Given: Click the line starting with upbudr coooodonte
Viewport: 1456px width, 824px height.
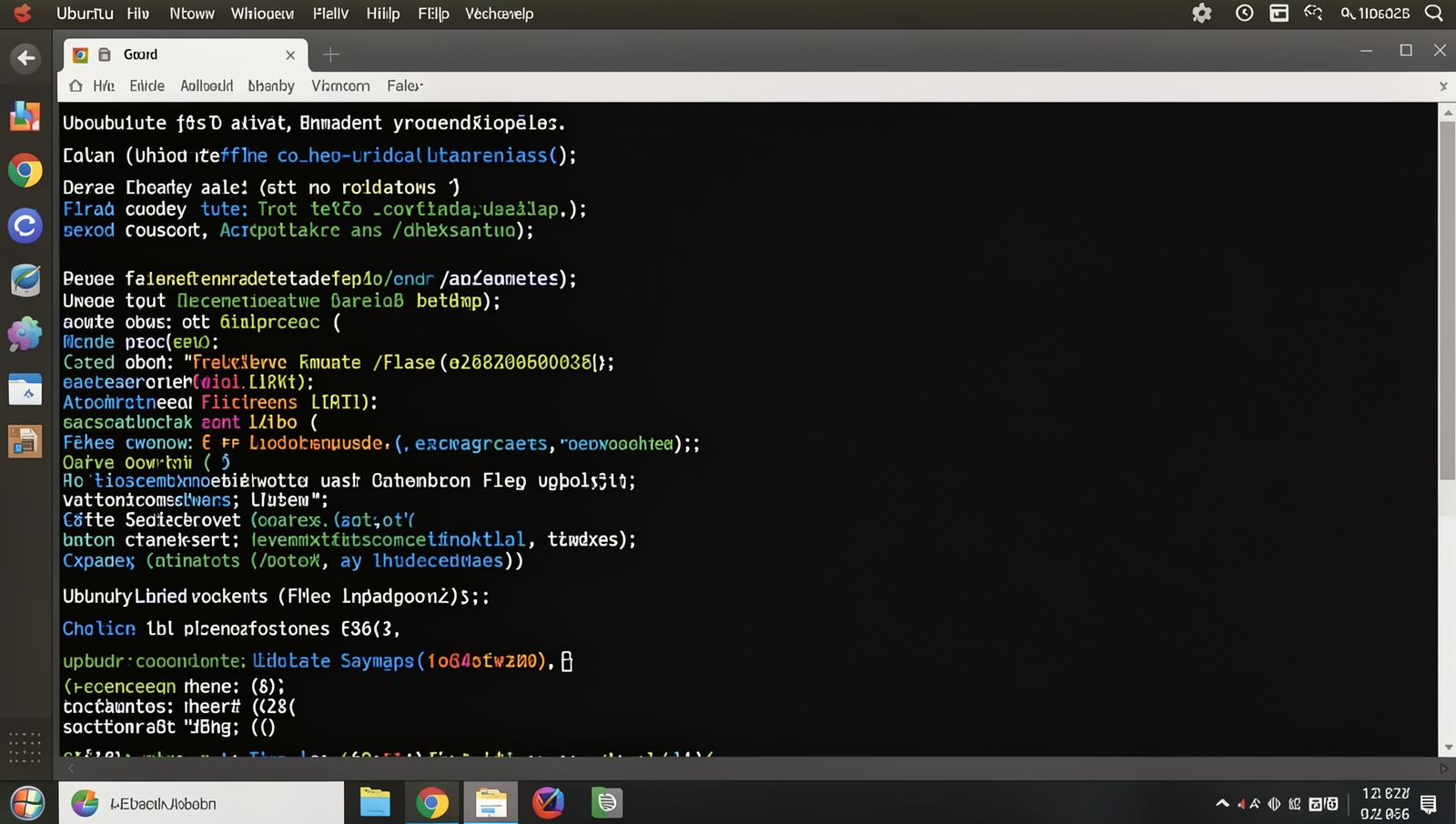Looking at the screenshot, I should click(x=318, y=661).
